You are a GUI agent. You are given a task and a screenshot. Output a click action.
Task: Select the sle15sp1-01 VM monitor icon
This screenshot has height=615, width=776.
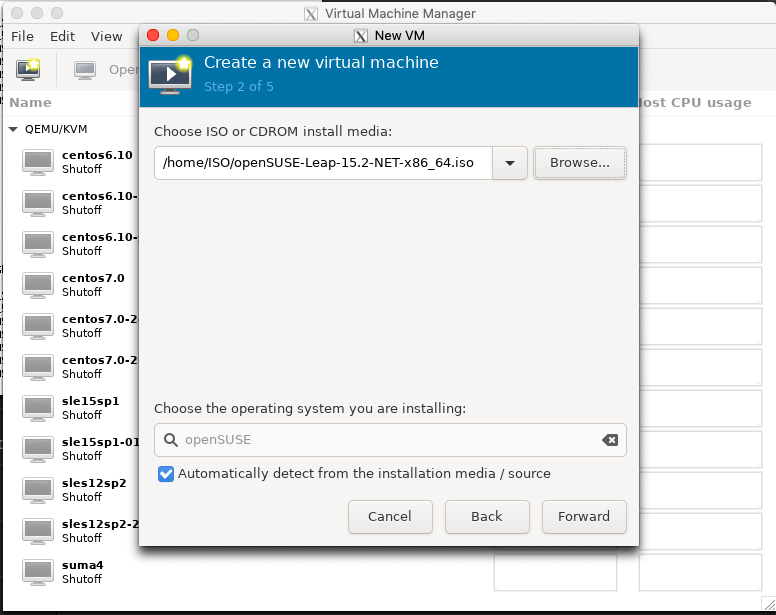[38, 449]
